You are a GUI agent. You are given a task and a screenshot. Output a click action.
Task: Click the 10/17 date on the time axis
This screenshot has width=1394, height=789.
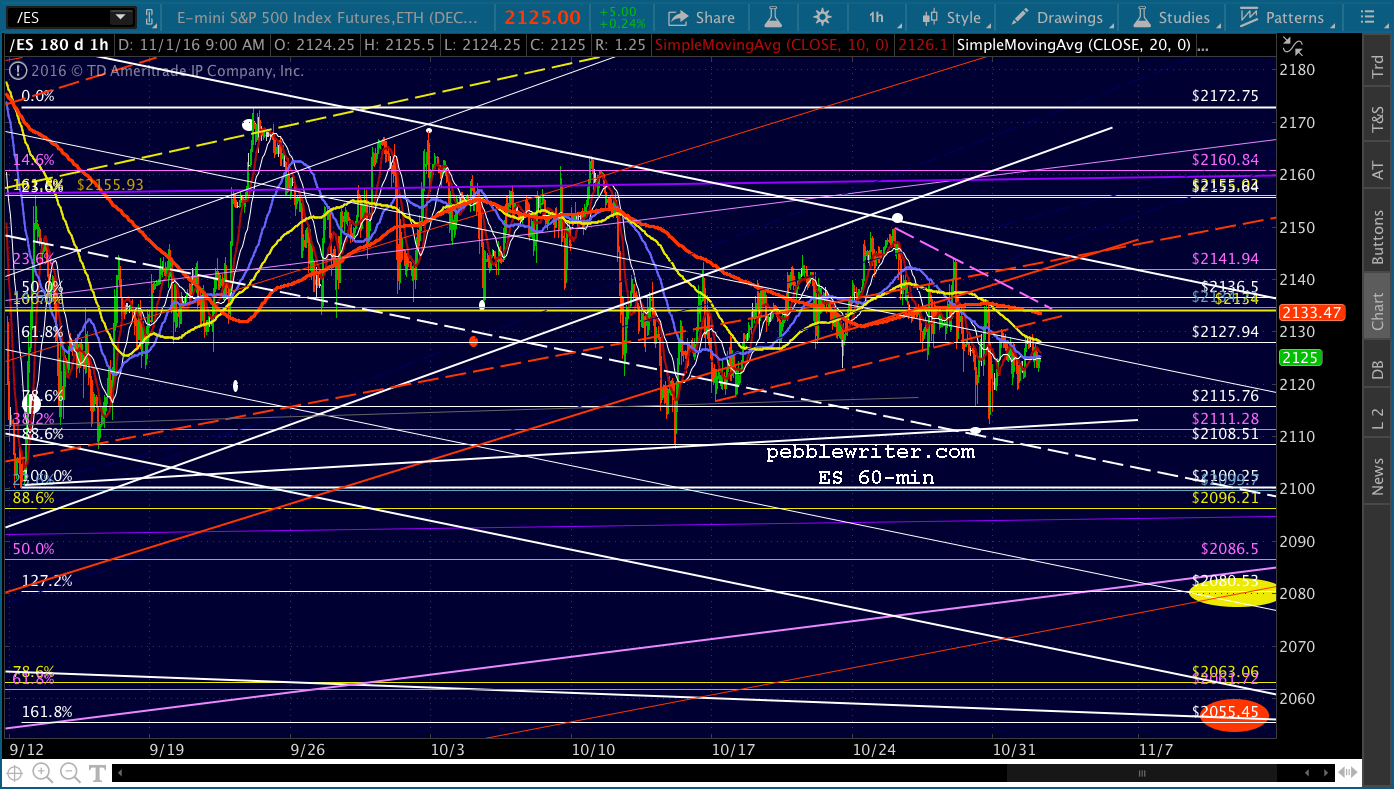(x=732, y=748)
